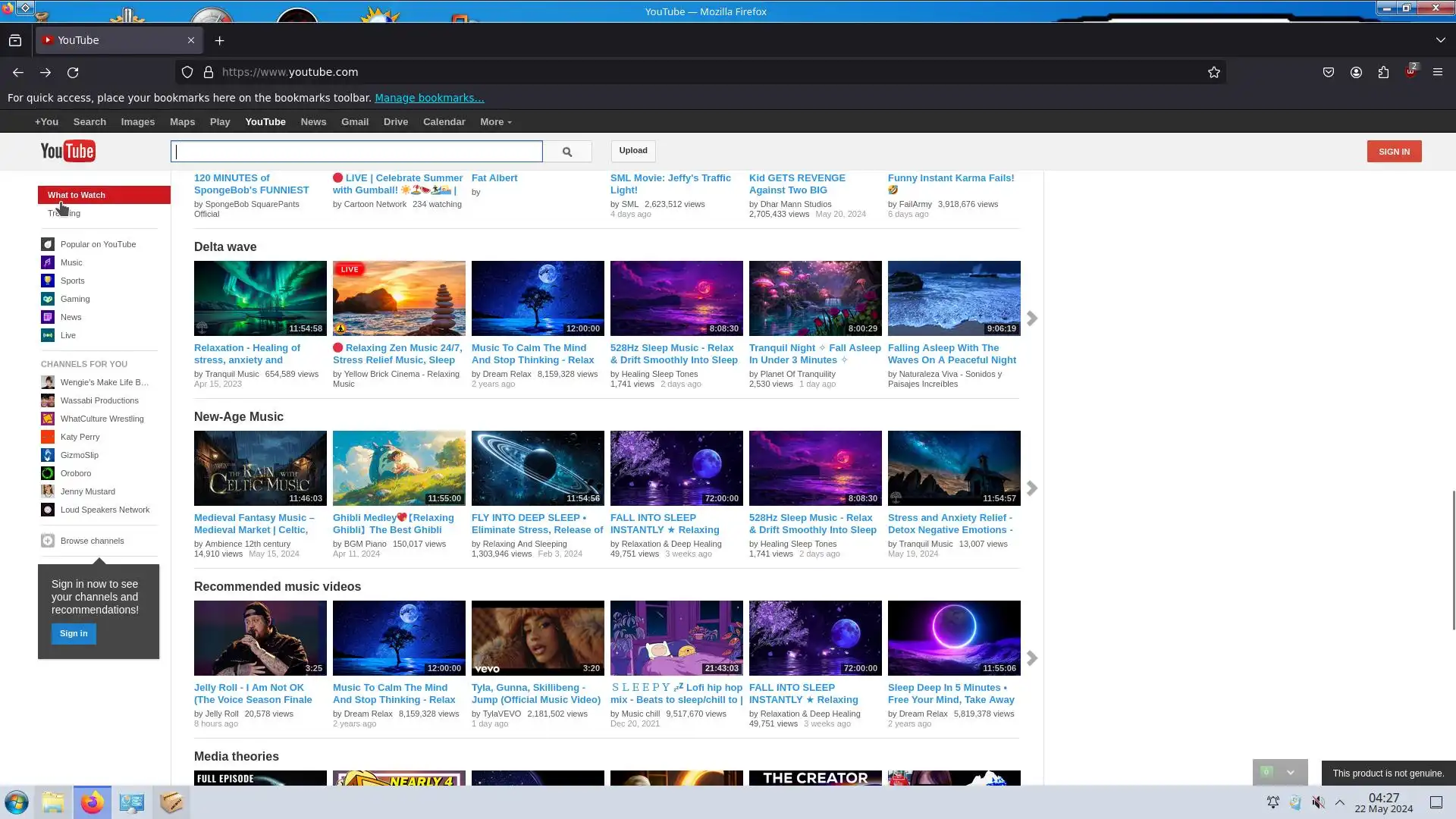The height and width of the screenshot is (819, 1456).
Task: Open the Ghibli Medley video thumbnail
Action: pyautogui.click(x=399, y=468)
